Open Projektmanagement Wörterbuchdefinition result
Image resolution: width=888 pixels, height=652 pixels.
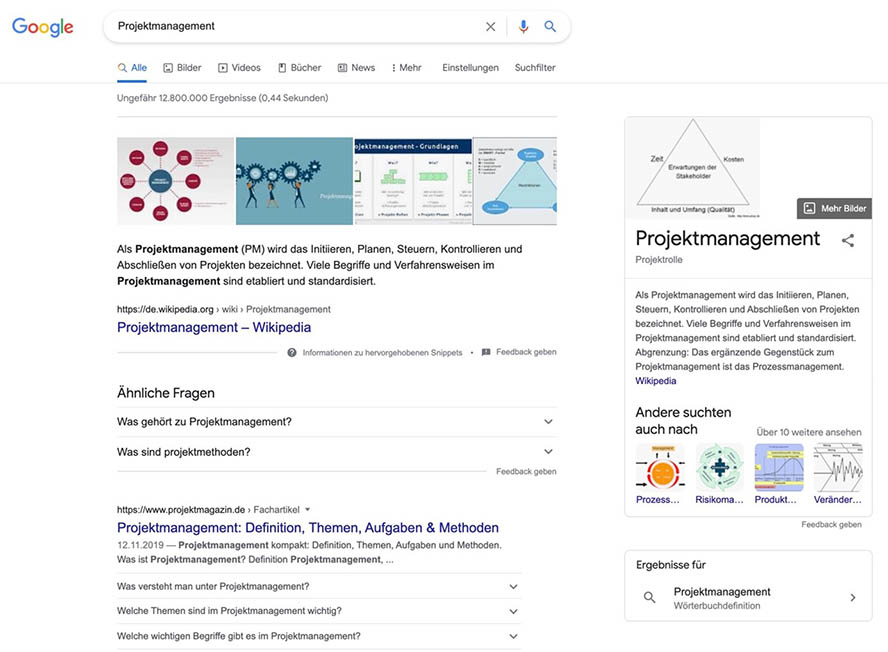point(748,598)
